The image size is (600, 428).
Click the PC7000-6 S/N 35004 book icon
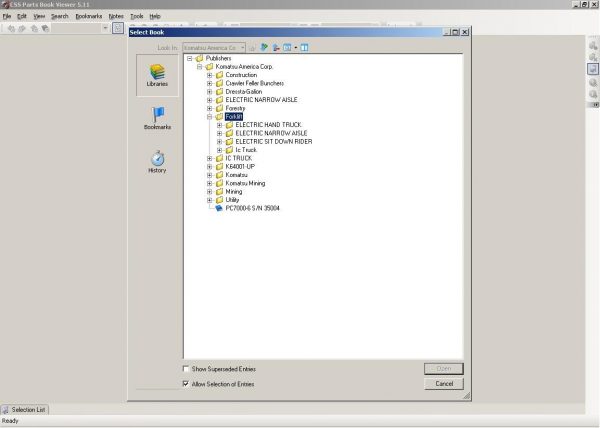tap(219, 208)
